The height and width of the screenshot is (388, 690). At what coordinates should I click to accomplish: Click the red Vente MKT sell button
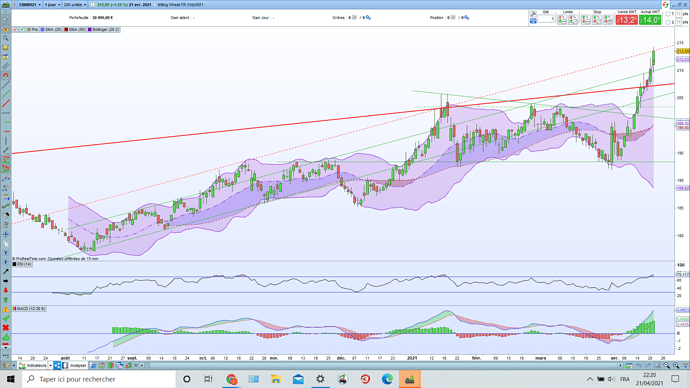point(627,20)
